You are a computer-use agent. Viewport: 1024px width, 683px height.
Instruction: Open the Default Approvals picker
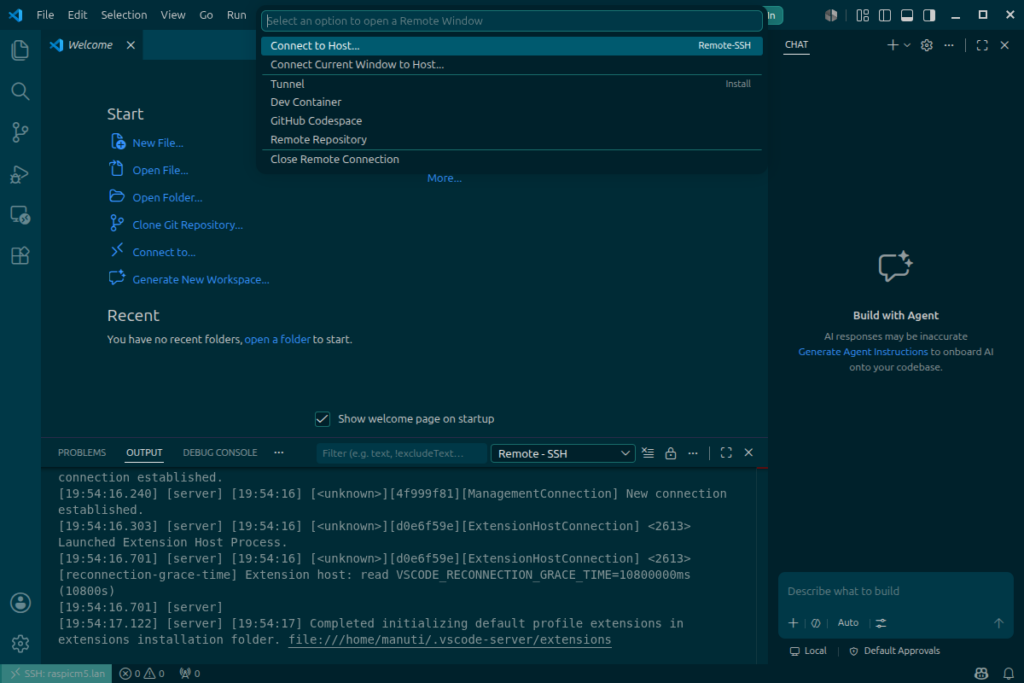coord(895,651)
